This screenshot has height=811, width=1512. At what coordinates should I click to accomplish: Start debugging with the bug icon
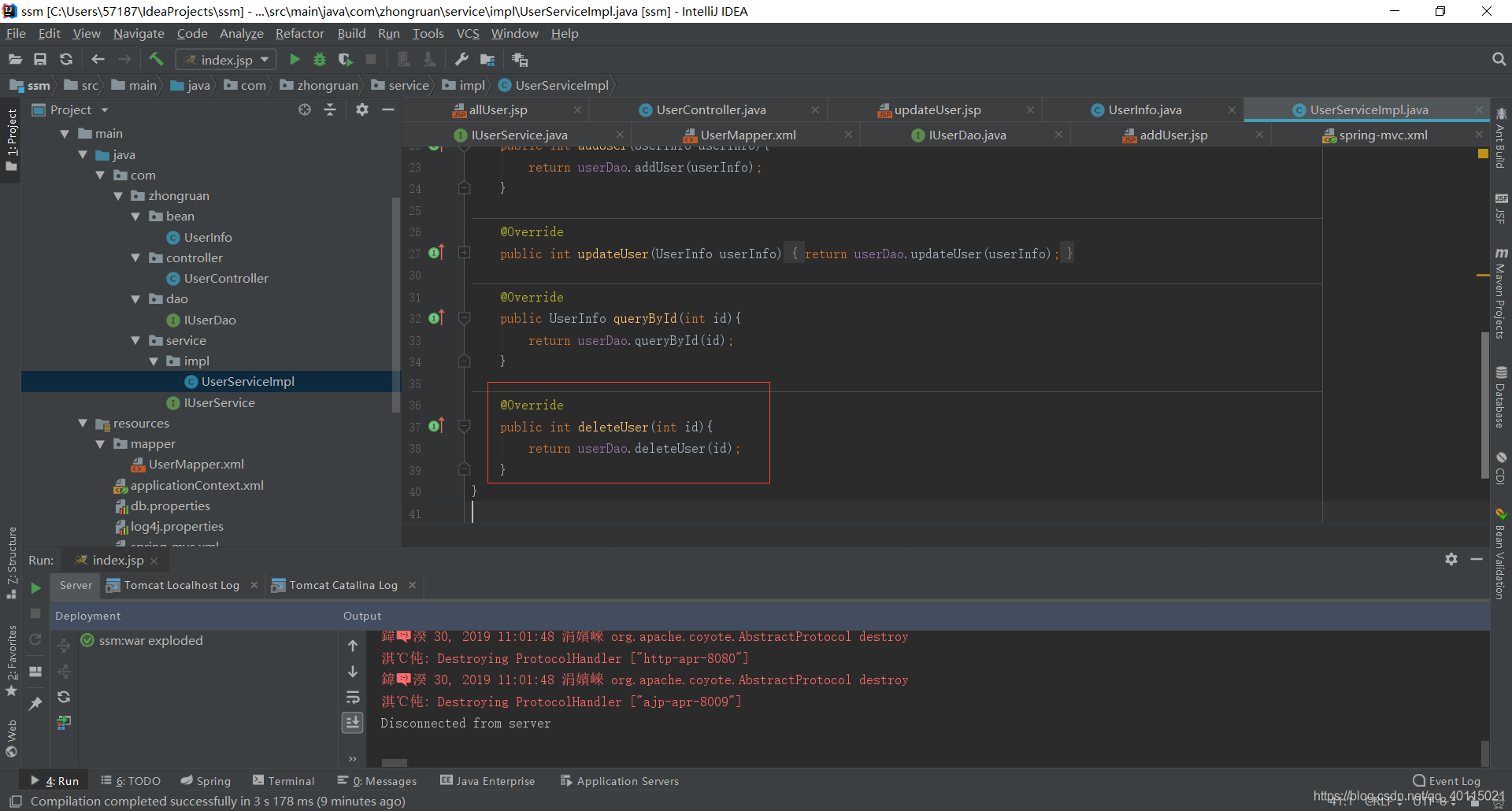pos(320,59)
